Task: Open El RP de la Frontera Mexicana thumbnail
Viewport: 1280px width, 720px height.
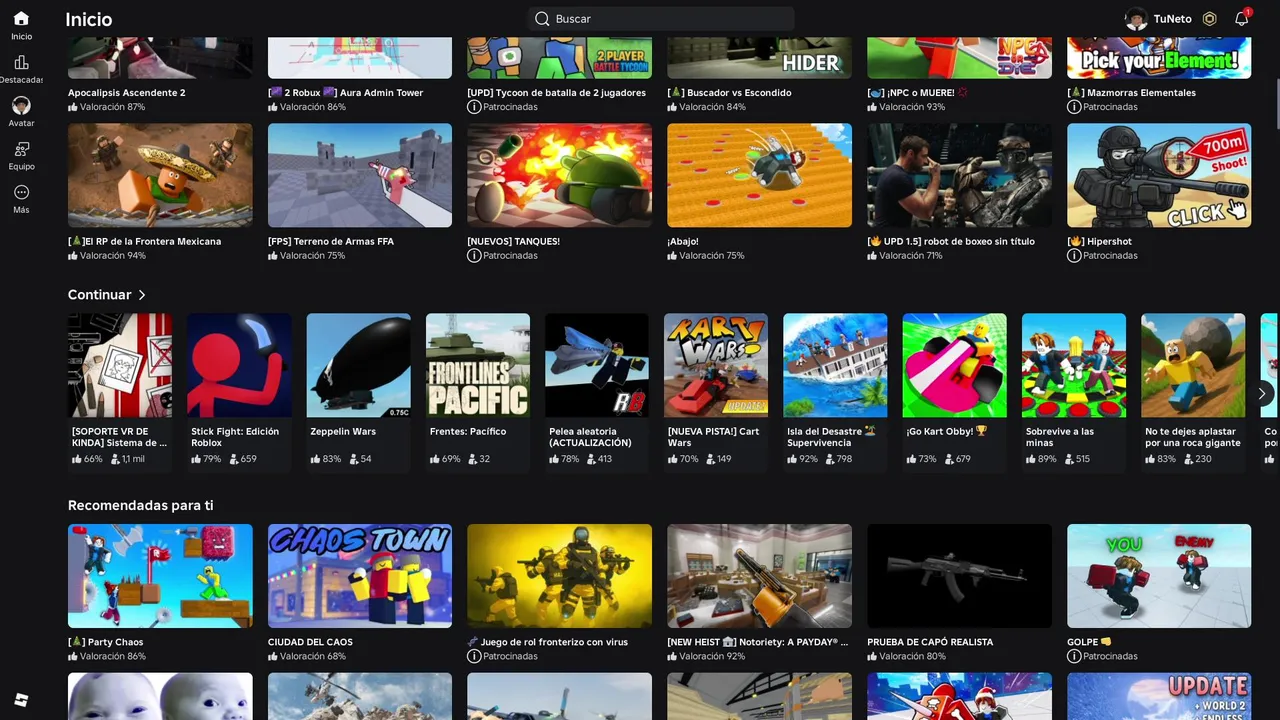Action: (x=160, y=175)
